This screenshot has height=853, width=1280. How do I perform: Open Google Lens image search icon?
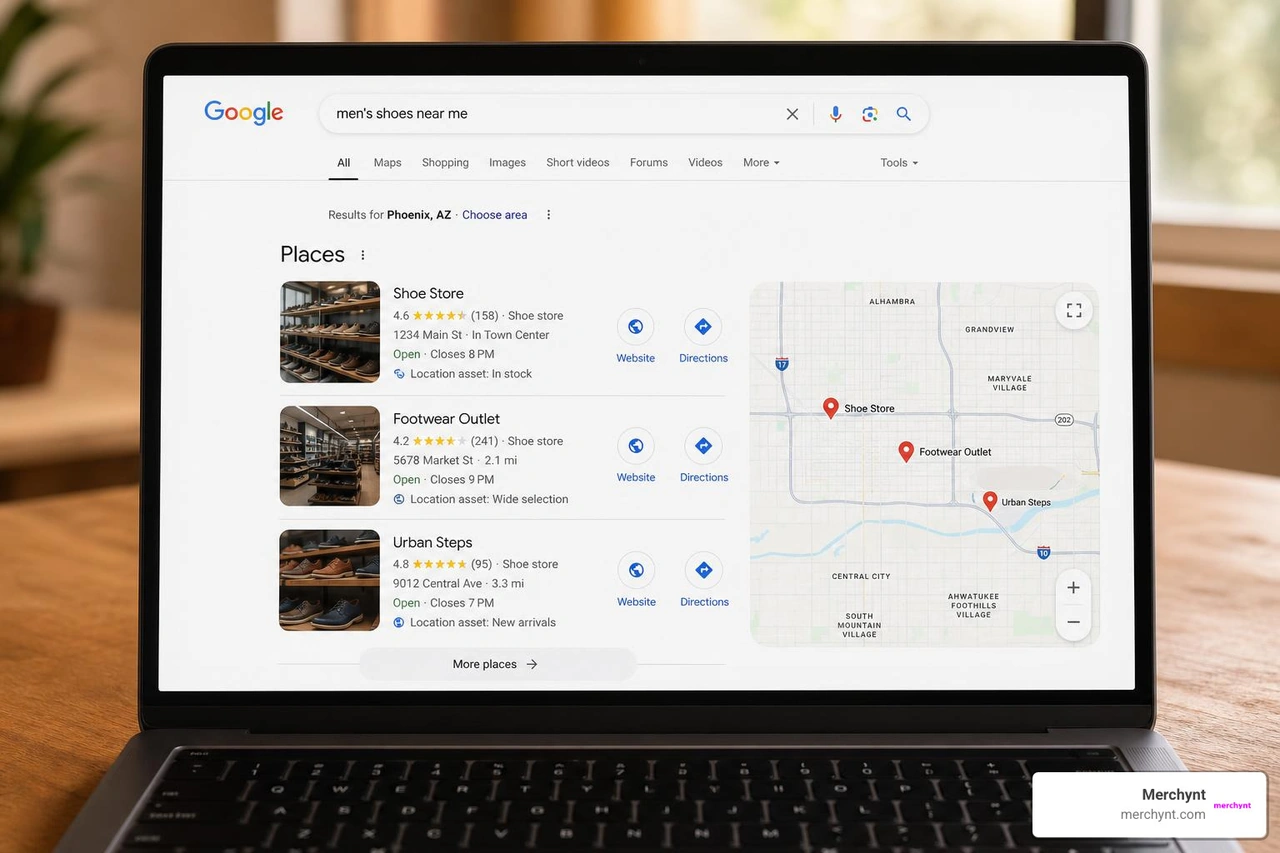[x=870, y=114]
